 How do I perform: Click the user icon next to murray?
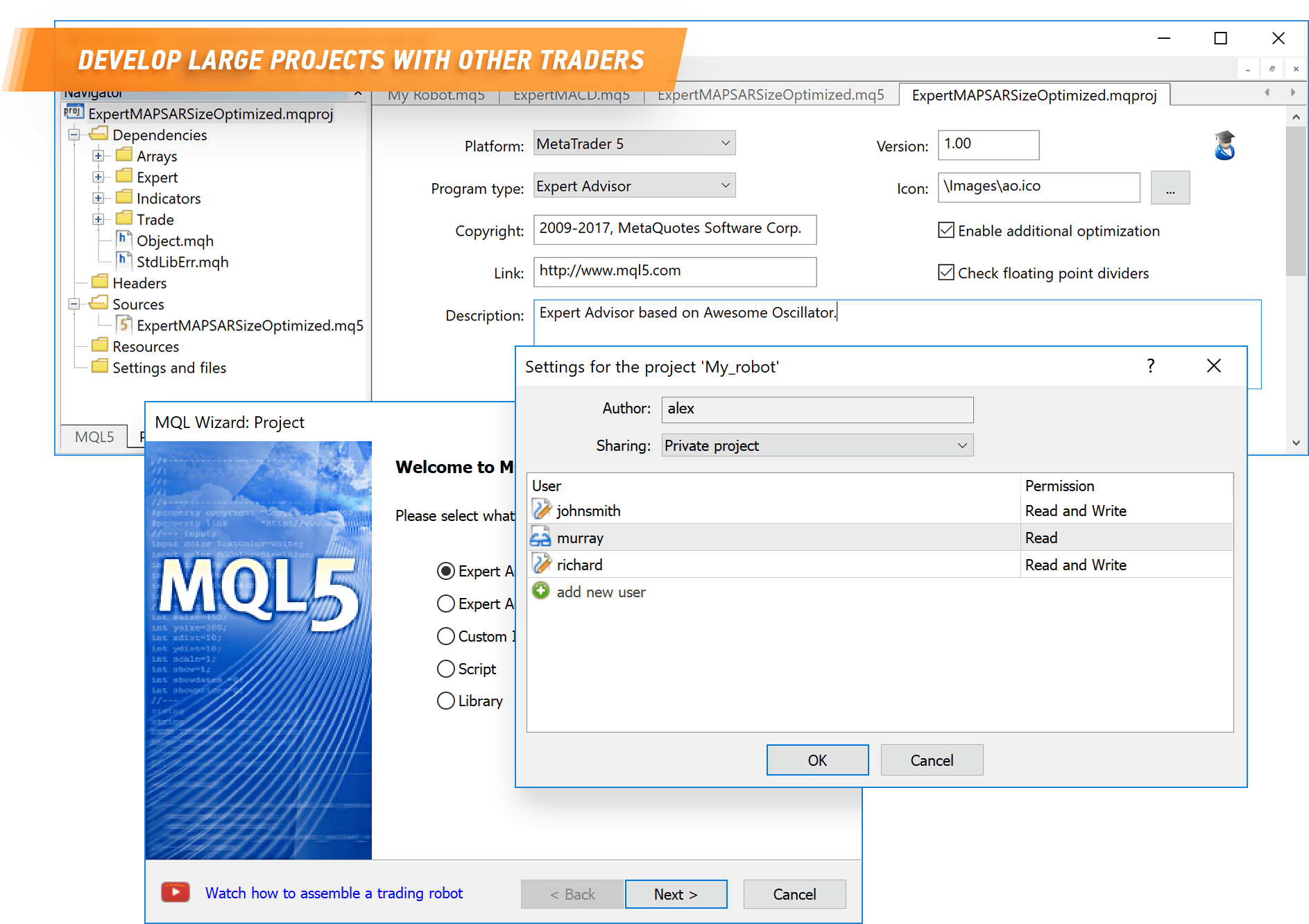pos(542,536)
